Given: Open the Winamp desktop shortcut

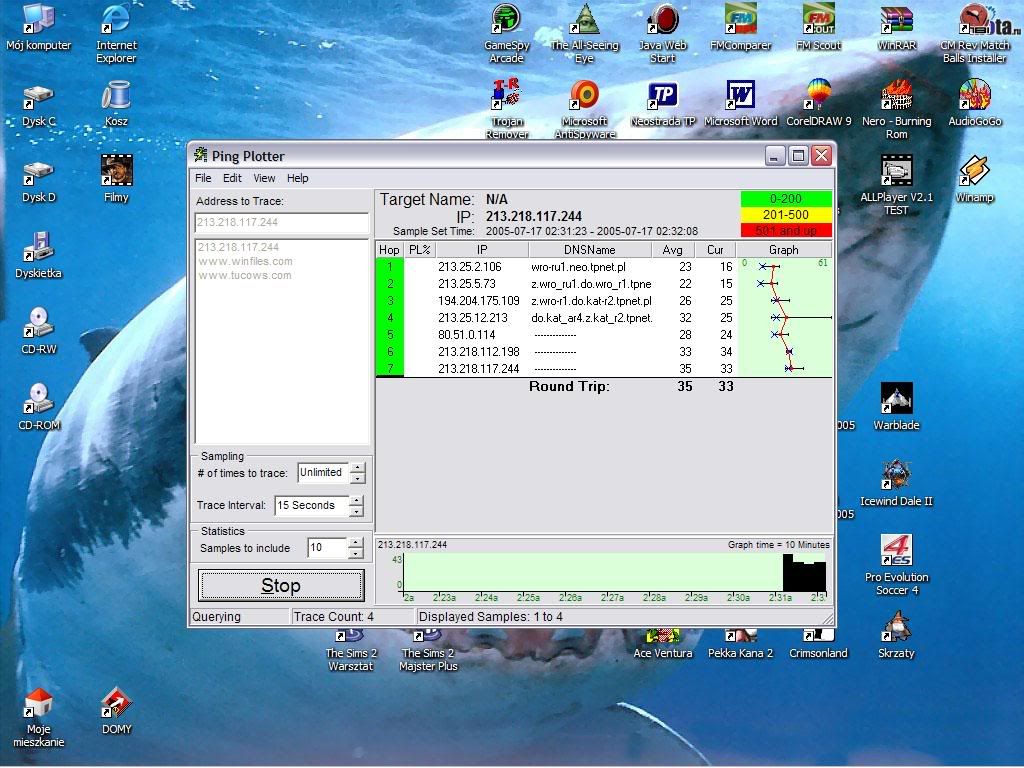Looking at the screenshot, I should click(974, 172).
